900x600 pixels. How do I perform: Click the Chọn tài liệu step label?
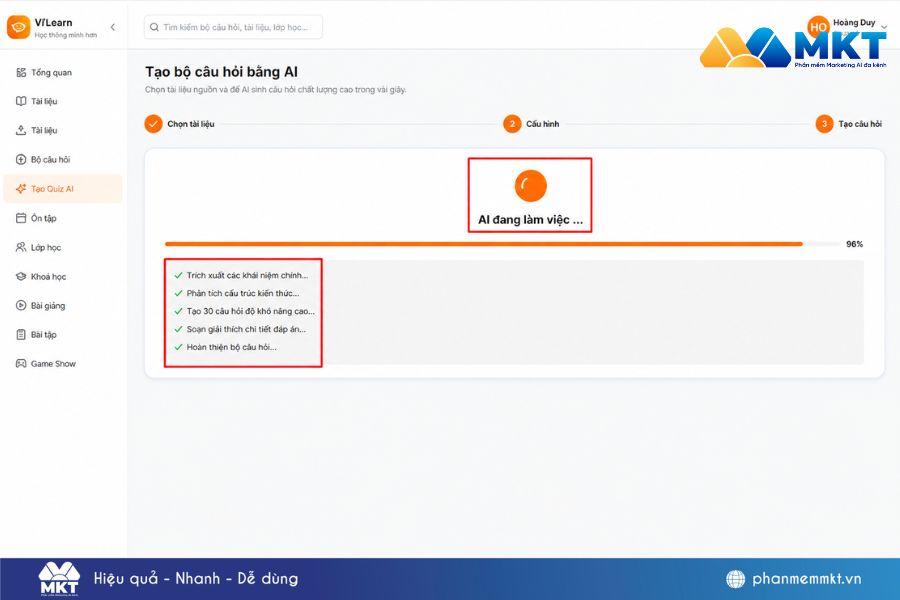pos(191,124)
